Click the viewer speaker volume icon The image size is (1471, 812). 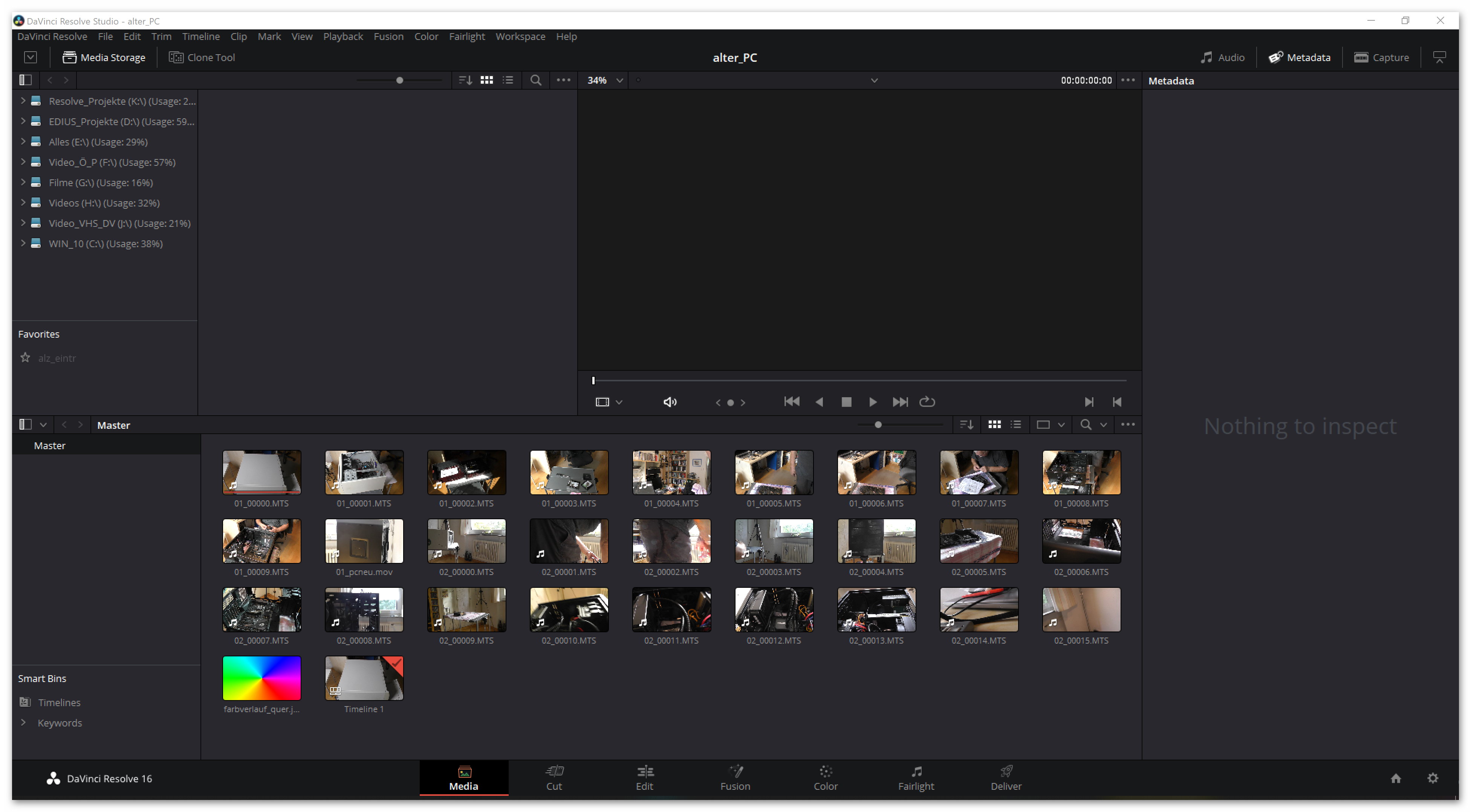point(670,402)
